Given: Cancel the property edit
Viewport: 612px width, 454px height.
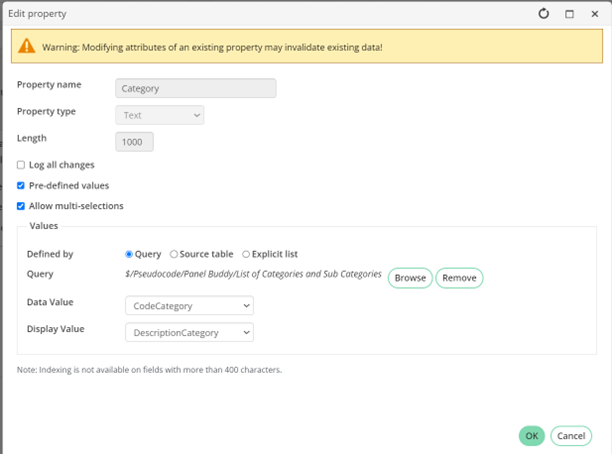Looking at the screenshot, I should click(x=571, y=436).
